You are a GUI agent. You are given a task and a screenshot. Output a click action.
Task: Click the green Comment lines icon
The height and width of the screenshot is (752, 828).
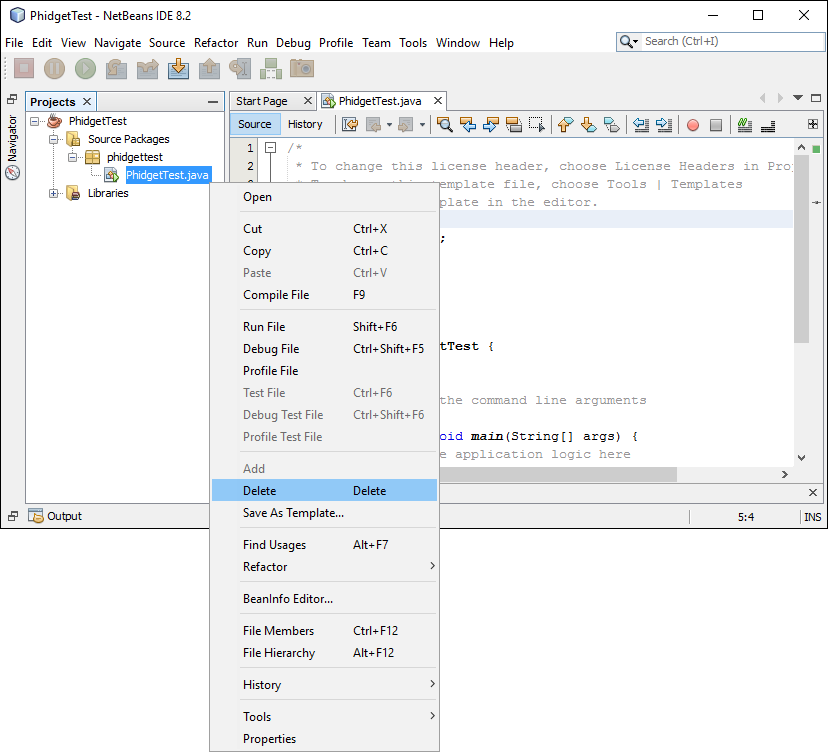pos(745,125)
